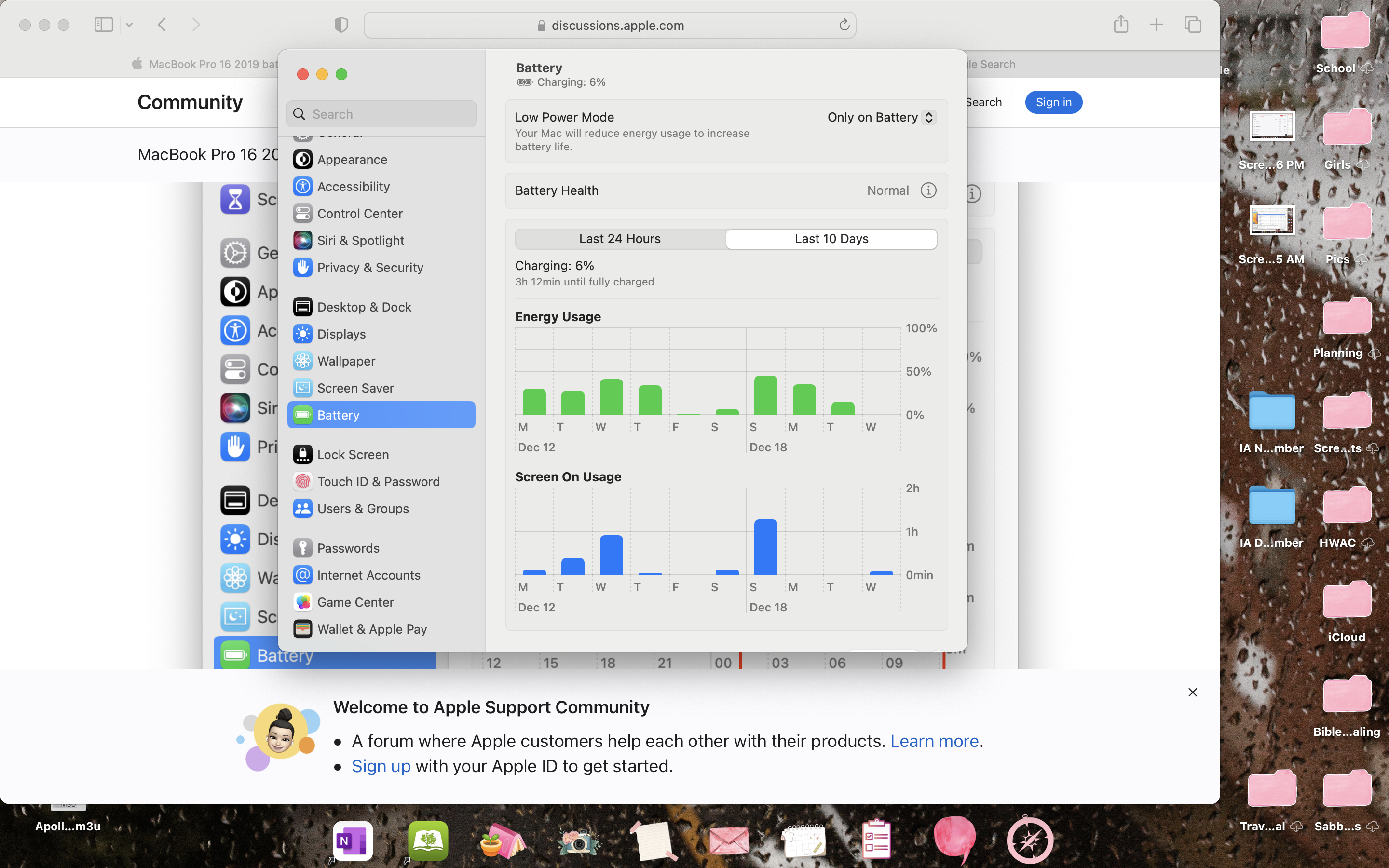This screenshot has height=868, width=1389.
Task: Click the blue Sign in button
Action: [x=1053, y=102]
